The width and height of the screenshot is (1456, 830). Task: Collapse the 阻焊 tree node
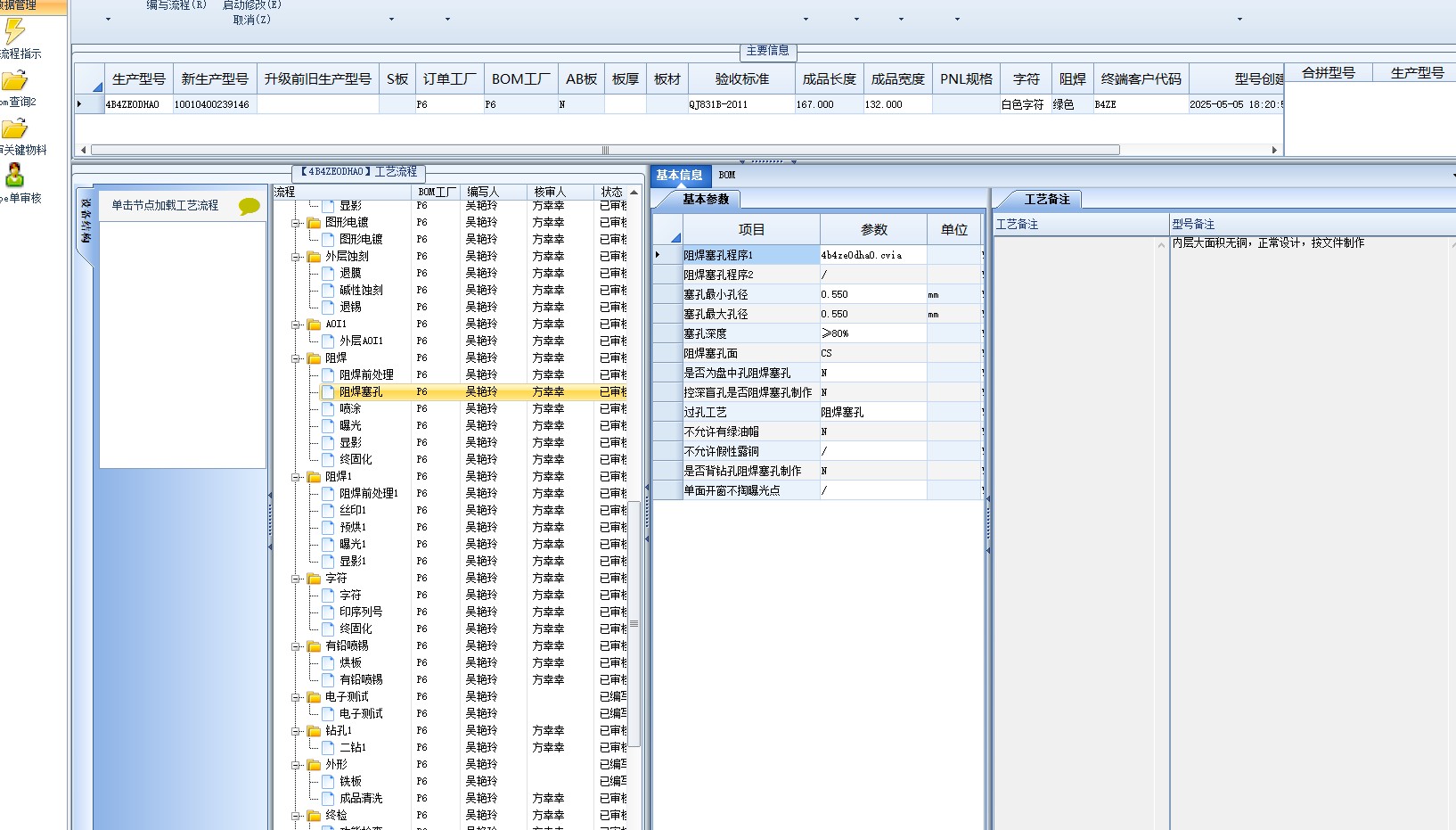(296, 358)
